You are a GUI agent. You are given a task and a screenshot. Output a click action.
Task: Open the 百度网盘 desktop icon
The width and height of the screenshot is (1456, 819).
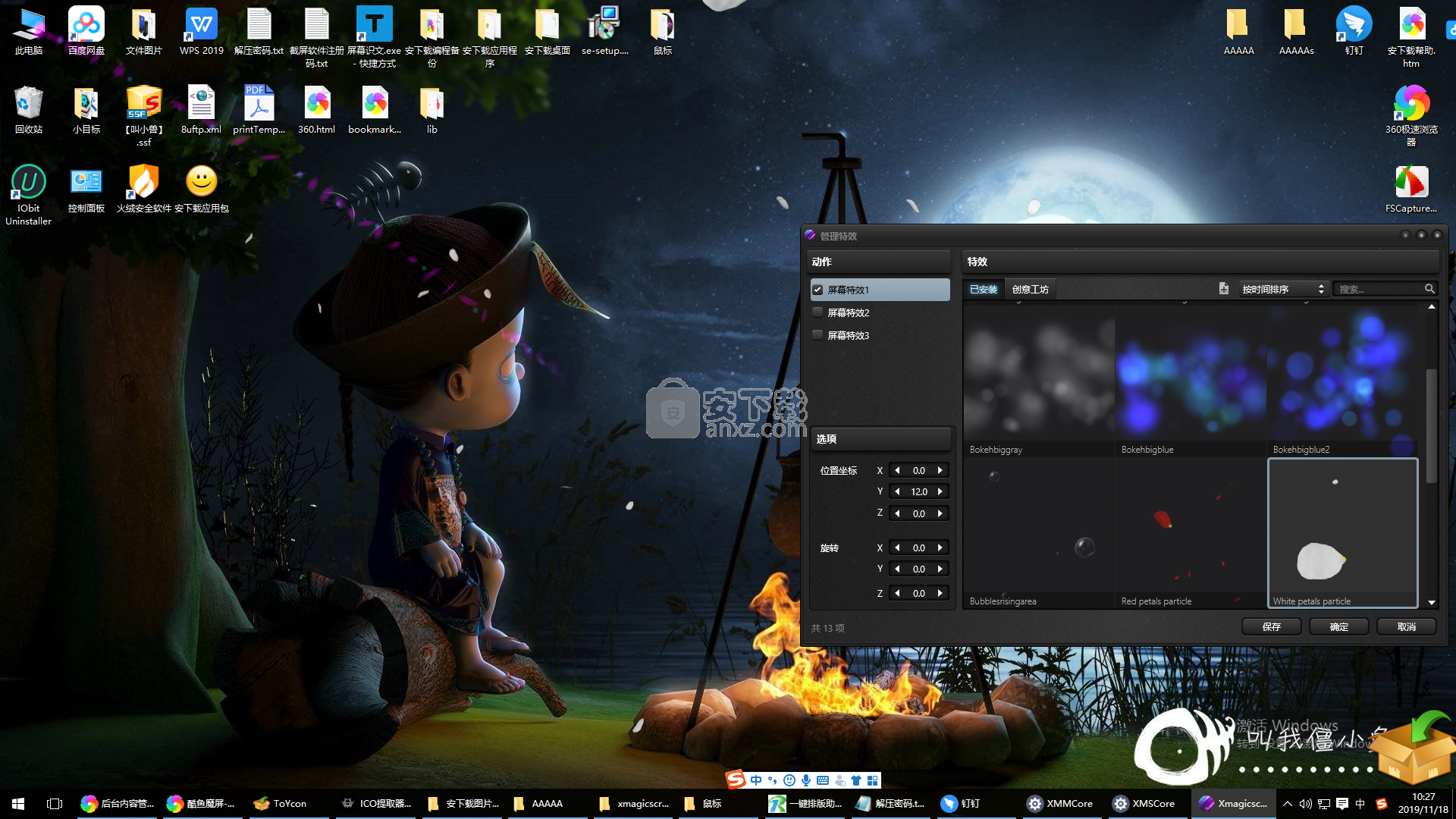(86, 31)
